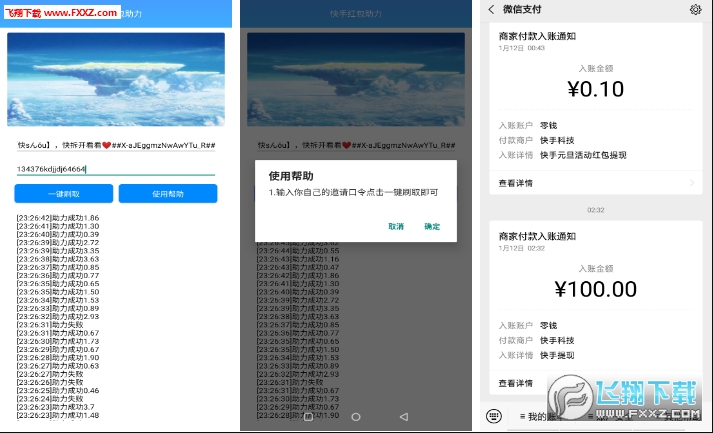Click 确定 in the 使用帮助 dialog
Image resolution: width=713 pixels, height=433 pixels.
(432, 227)
